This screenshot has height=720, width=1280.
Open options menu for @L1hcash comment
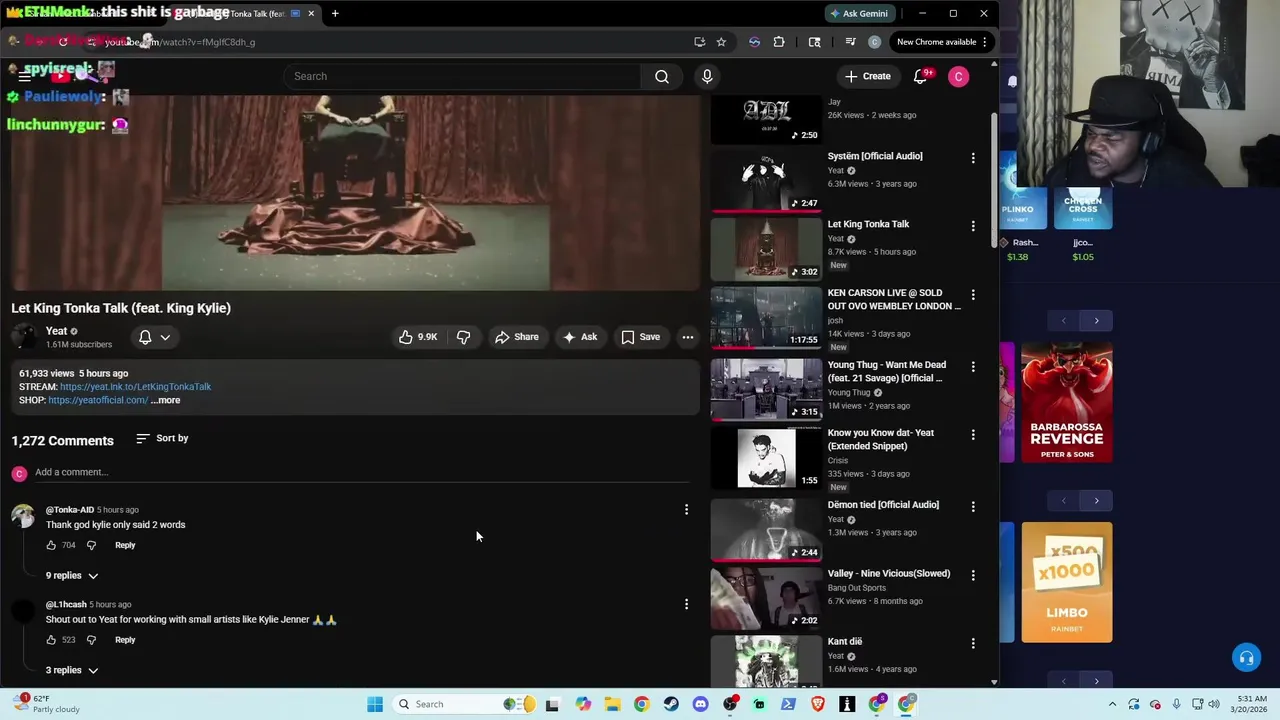(x=686, y=604)
